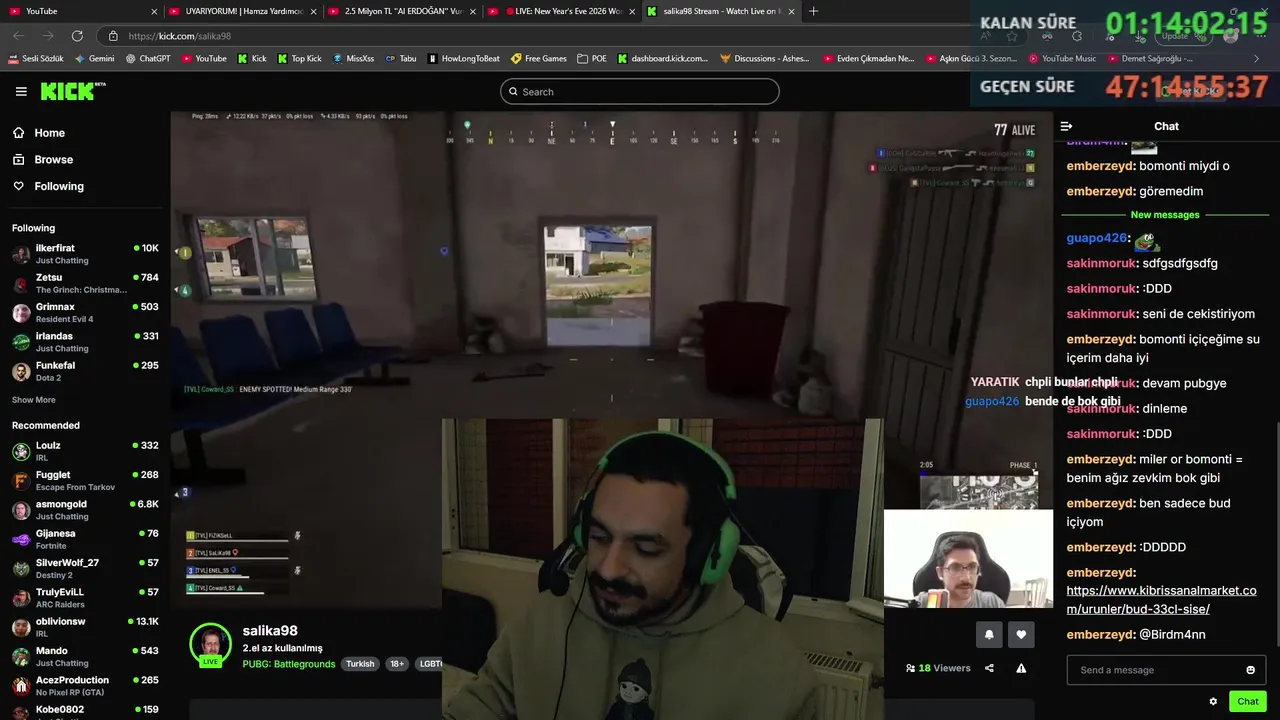
Task: Click the heart follow button
Action: pyautogui.click(x=1021, y=634)
